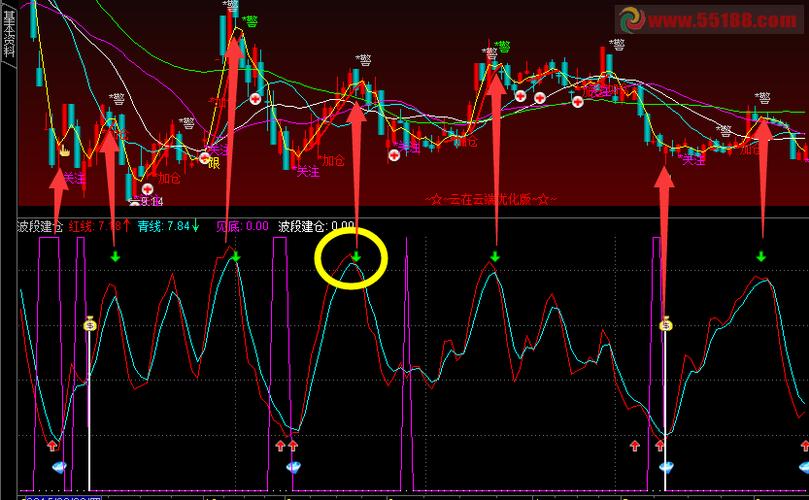Screen dimensions: 809x500
Task: Click the leftmost small red up arrow at bottom
Action: 52,445
